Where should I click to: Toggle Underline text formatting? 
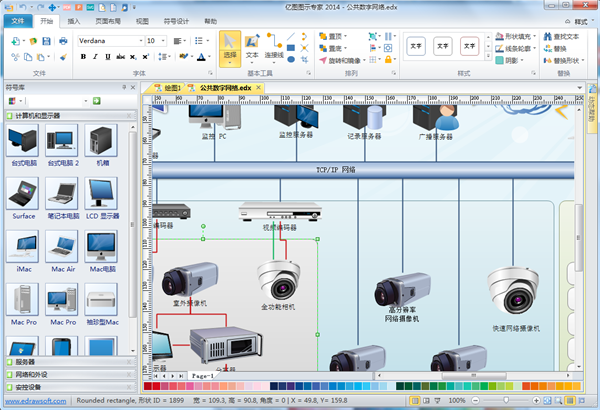(107, 58)
